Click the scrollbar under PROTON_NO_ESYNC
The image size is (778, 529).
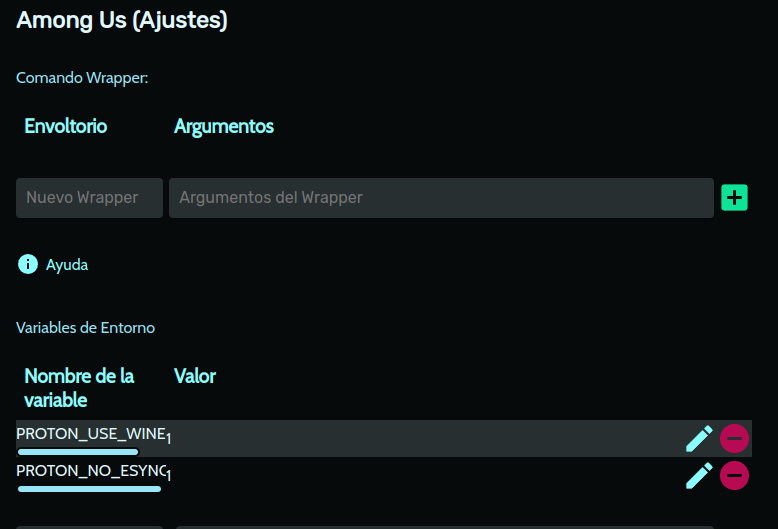point(89,489)
